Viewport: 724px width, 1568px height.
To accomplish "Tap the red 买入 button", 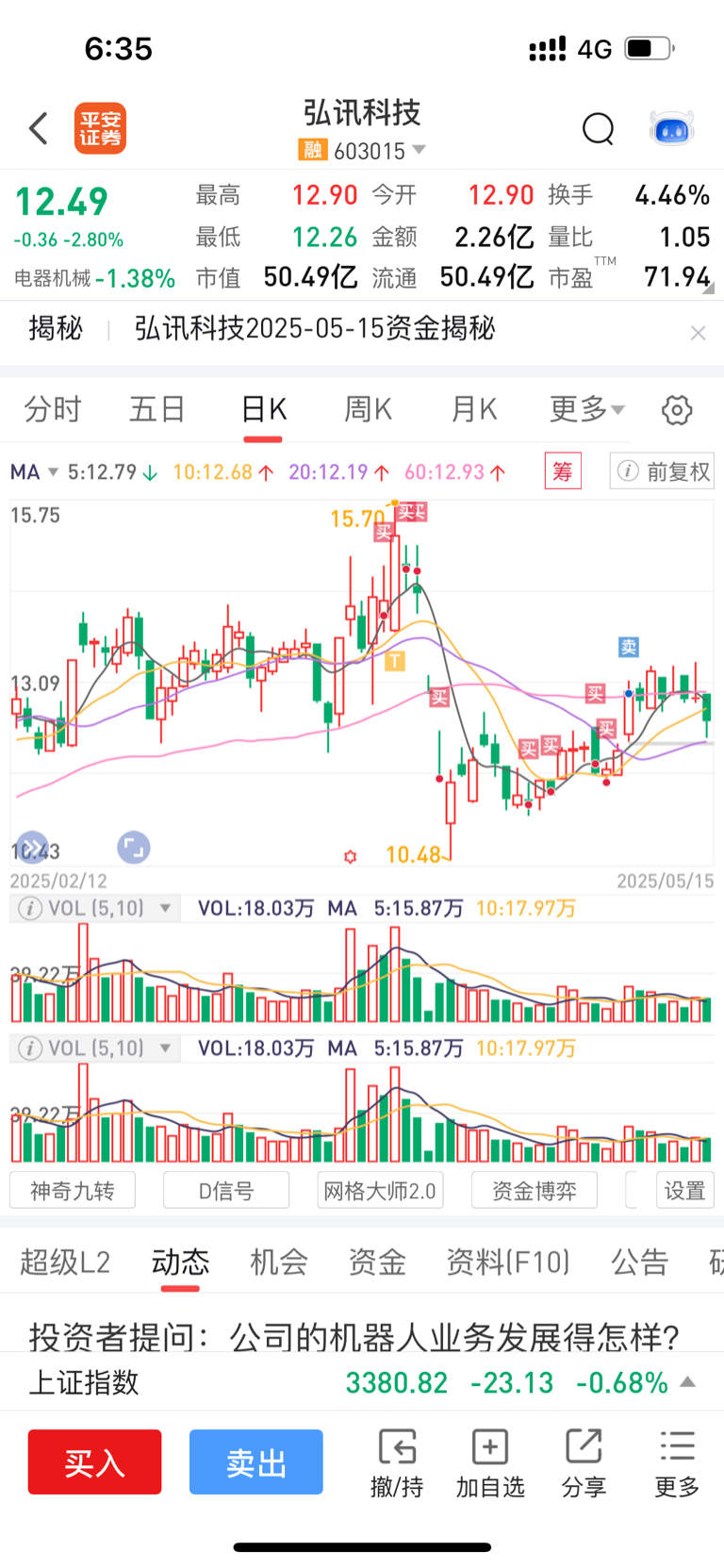I will click(94, 1461).
